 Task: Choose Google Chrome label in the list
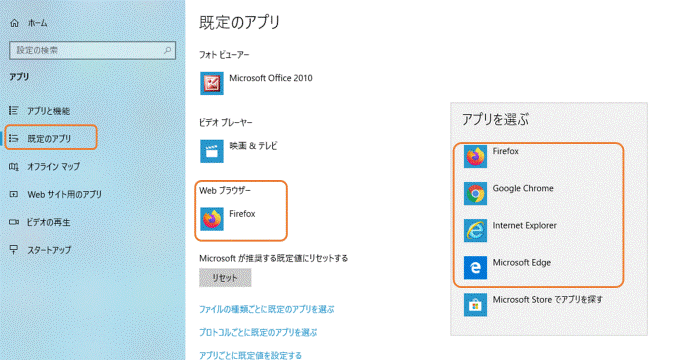523,188
